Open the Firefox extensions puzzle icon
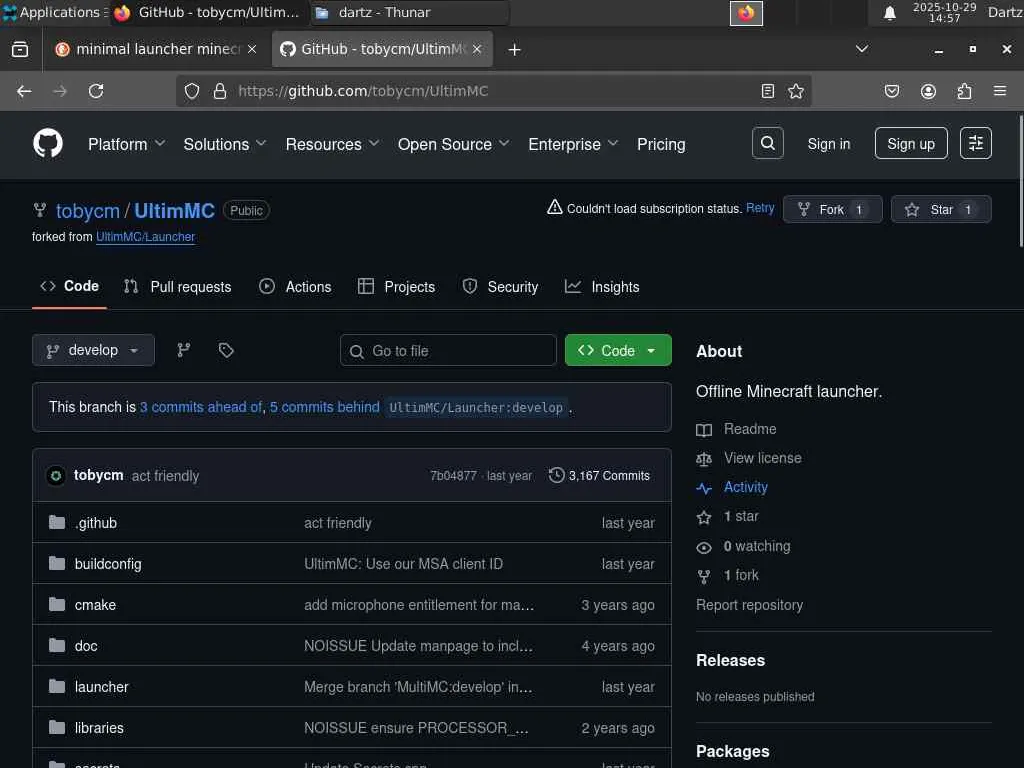Viewport: 1024px width, 768px height. [964, 91]
